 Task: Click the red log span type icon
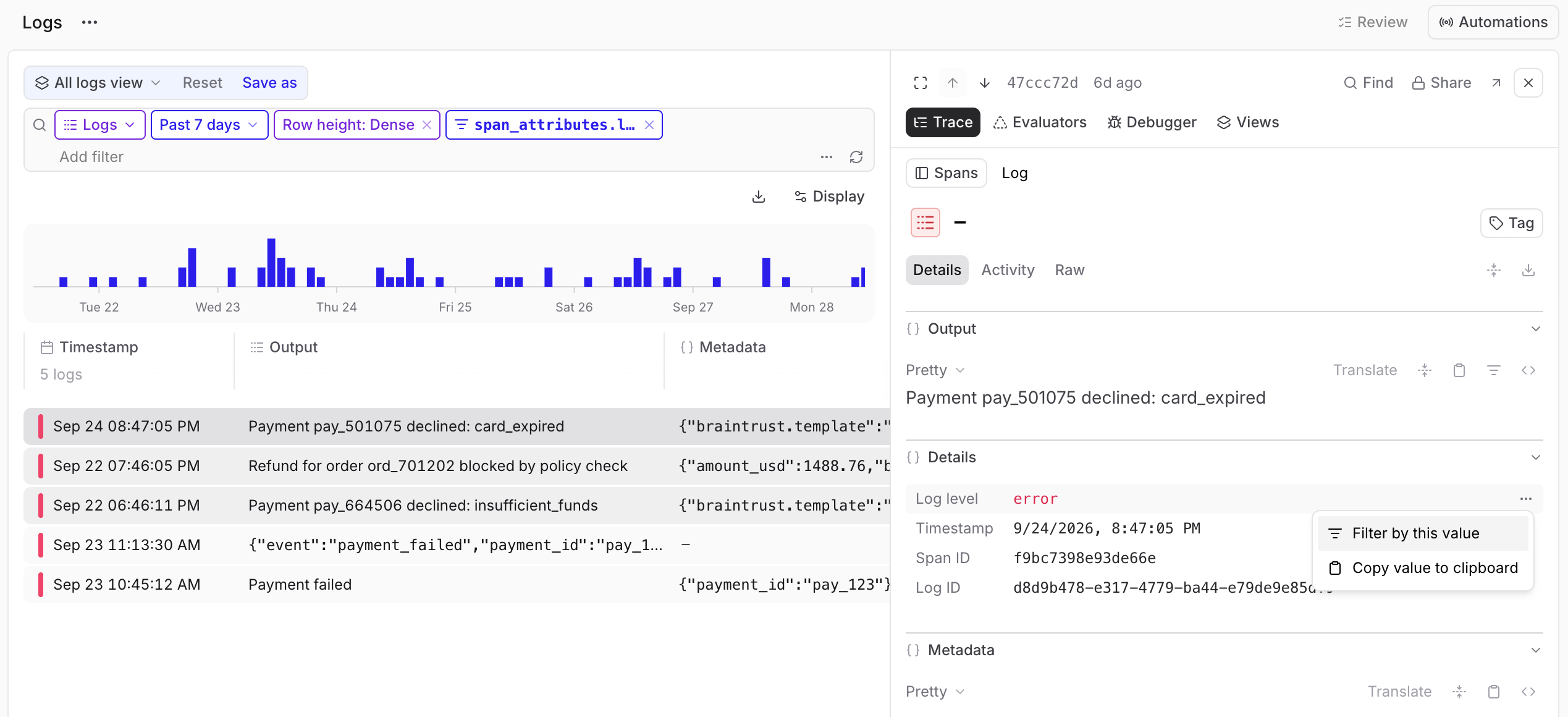tap(925, 223)
